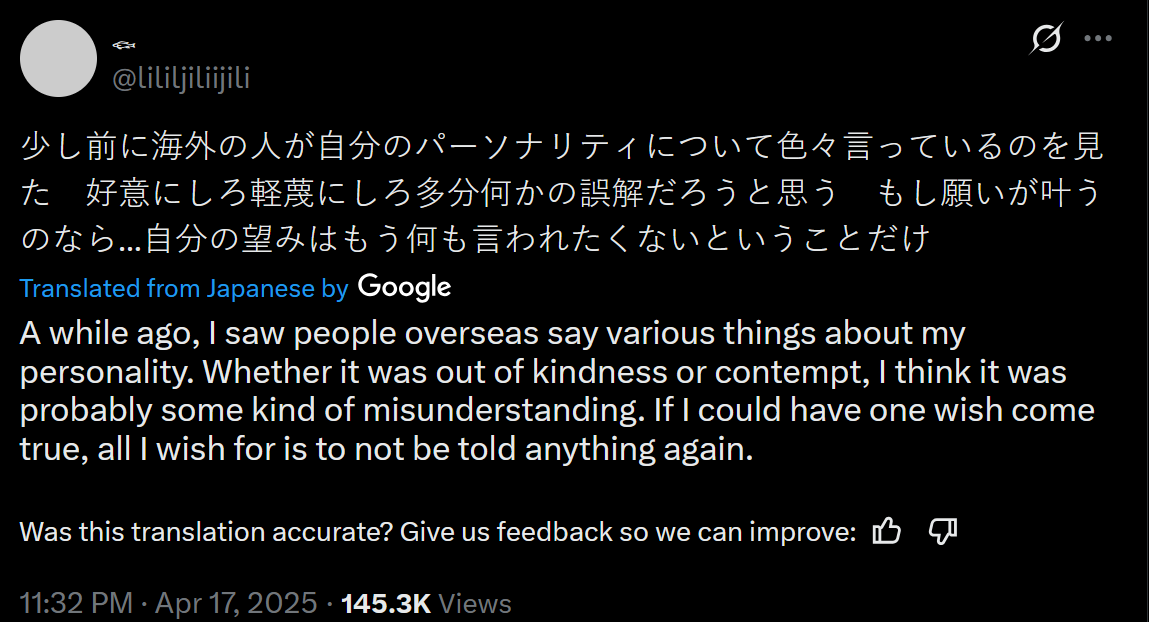This screenshot has height=622, width=1149.
Task: Click first line of original Japanese text
Action: (562, 147)
